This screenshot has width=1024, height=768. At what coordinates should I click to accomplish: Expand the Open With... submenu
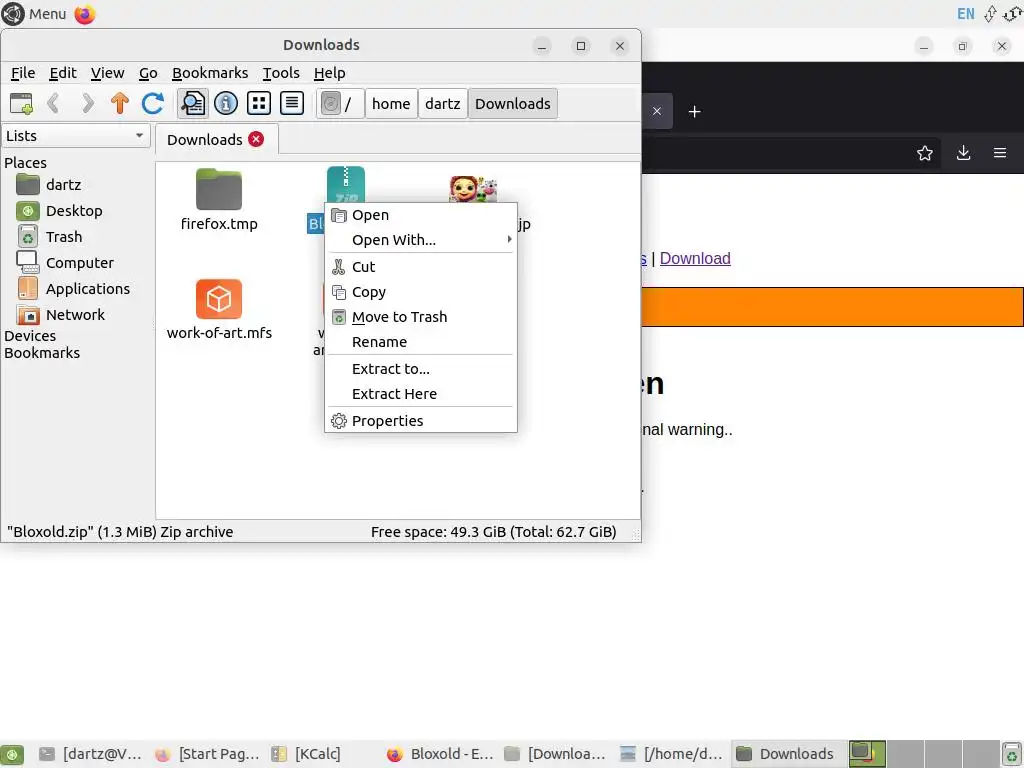pyautogui.click(x=421, y=240)
